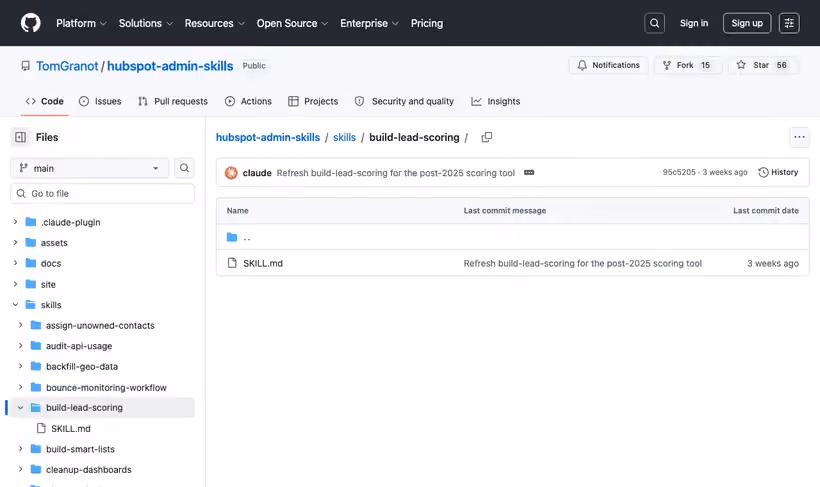Open the Open Source dropdown menu
Screen dimensions: 820x487
[292, 24]
